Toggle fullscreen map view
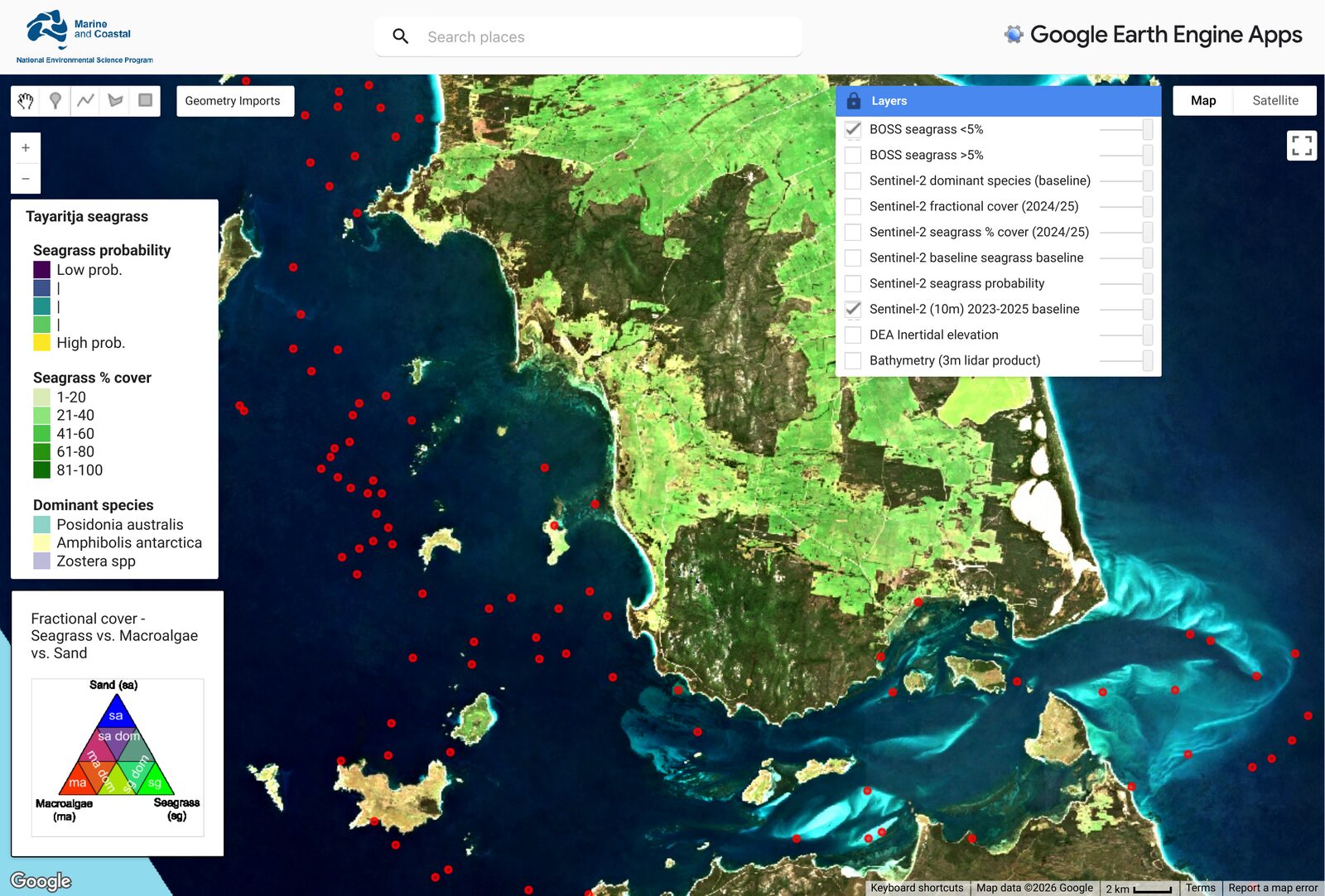The height and width of the screenshot is (896, 1325). click(1302, 146)
